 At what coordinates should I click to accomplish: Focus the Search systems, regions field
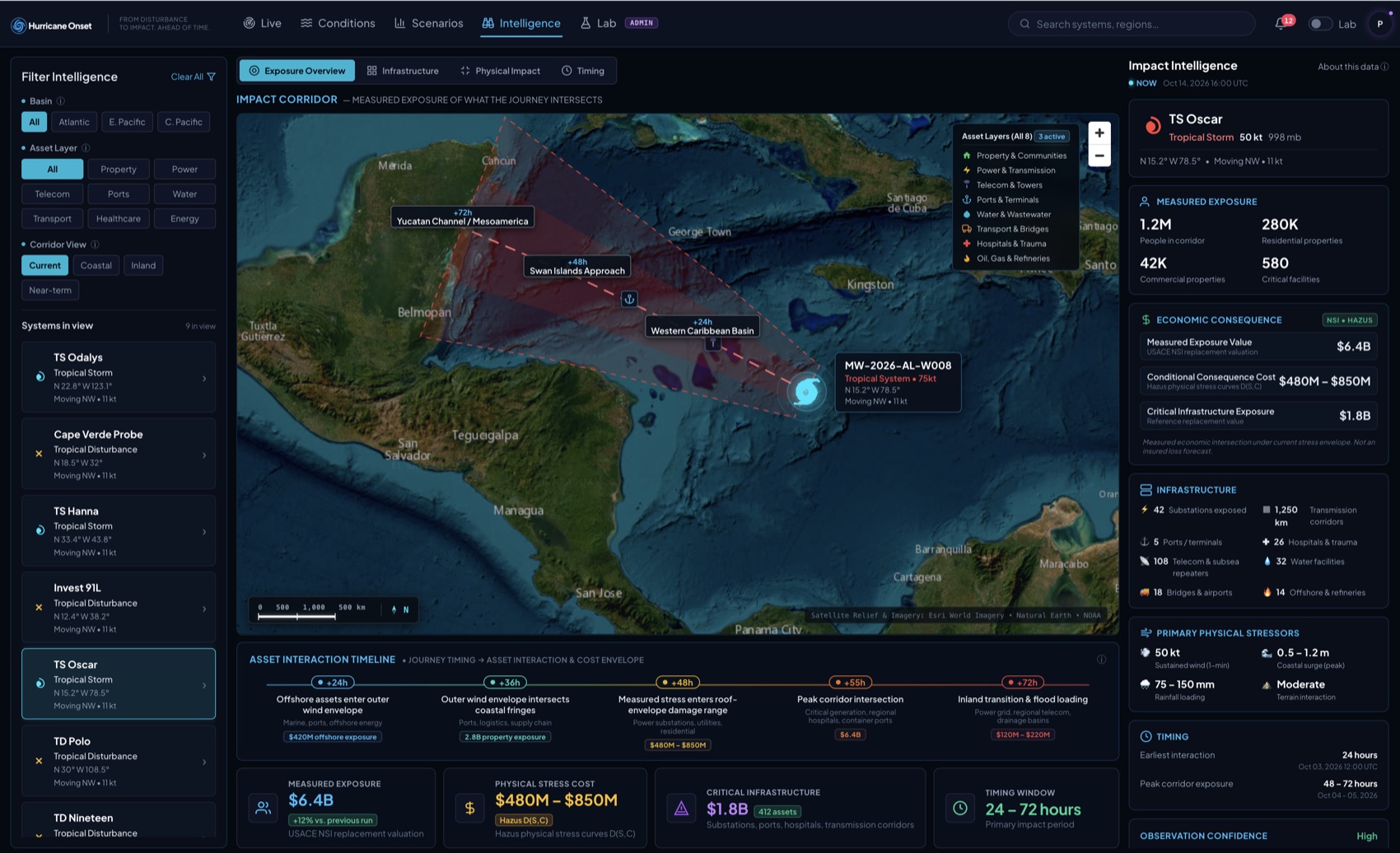click(1132, 24)
